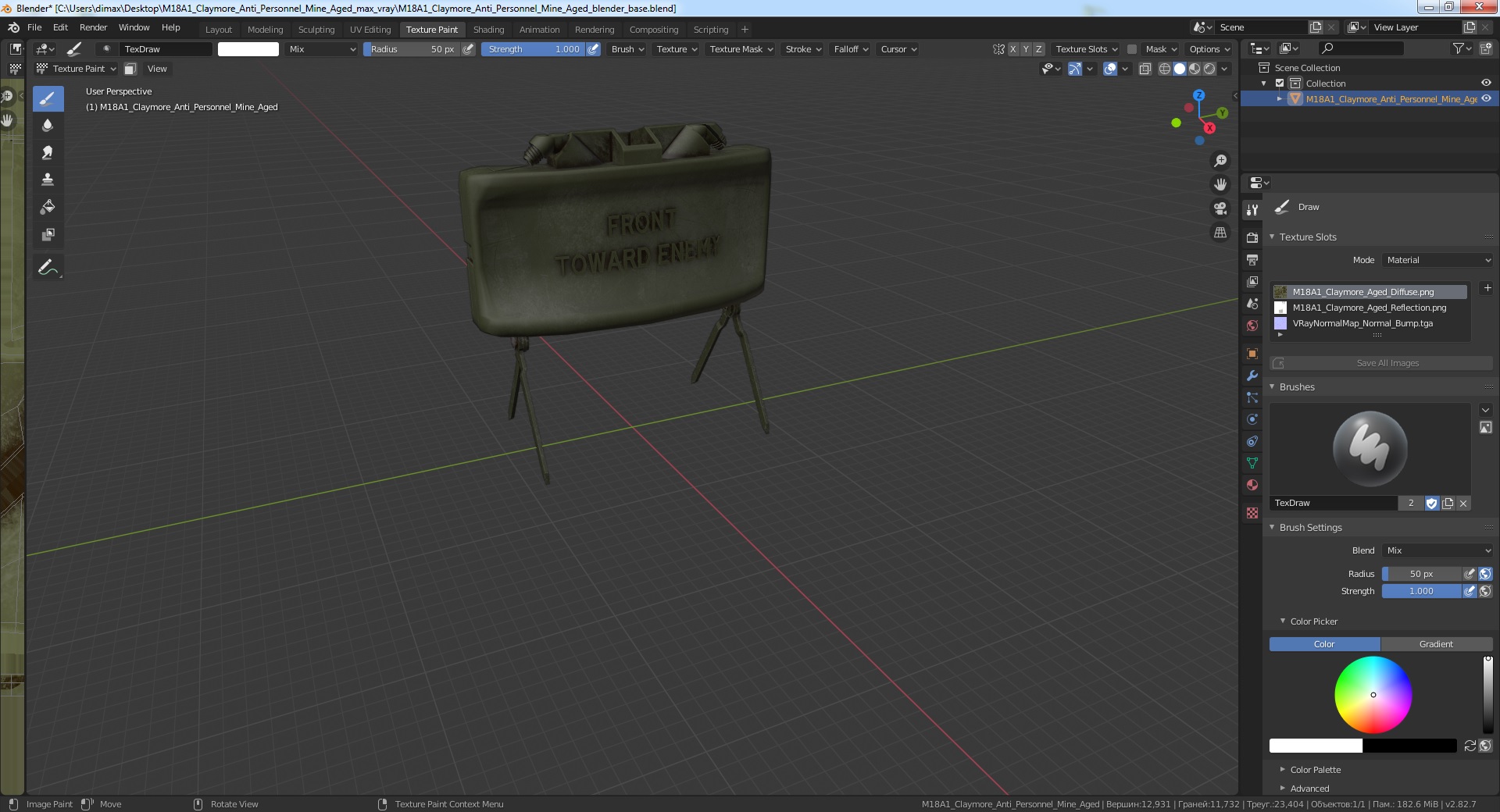Screen dimensions: 1500x812
Task: Open the Brush header dropdown
Action: click(627, 49)
